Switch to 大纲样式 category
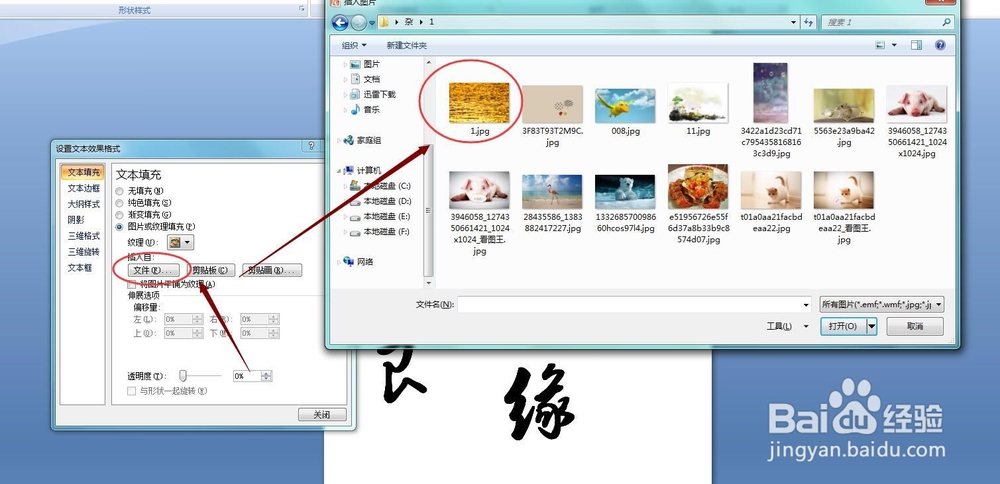Screen dimensions: 1000x484 pyautogui.click(x=84, y=204)
